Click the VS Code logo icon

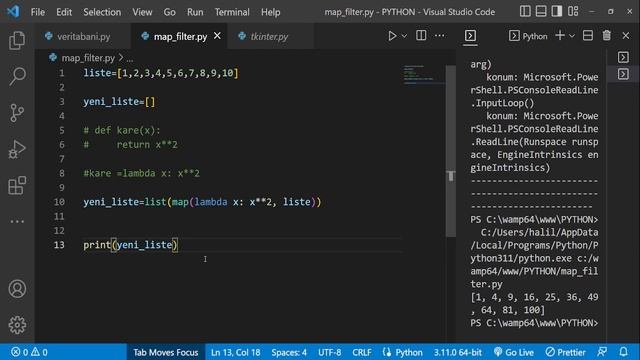(x=13, y=11)
